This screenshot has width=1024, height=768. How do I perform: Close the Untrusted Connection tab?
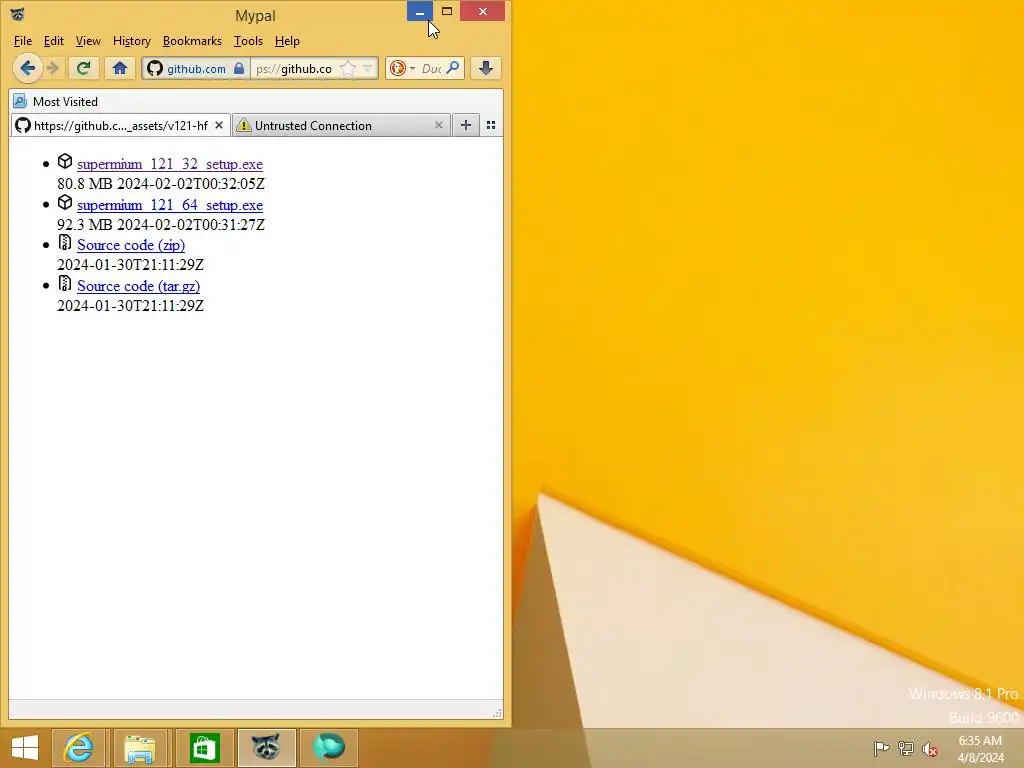tap(439, 125)
